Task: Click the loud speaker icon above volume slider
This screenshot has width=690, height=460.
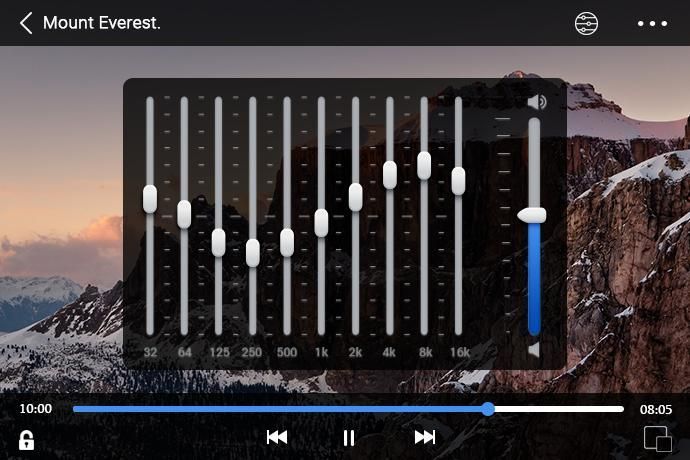Action: (x=537, y=102)
